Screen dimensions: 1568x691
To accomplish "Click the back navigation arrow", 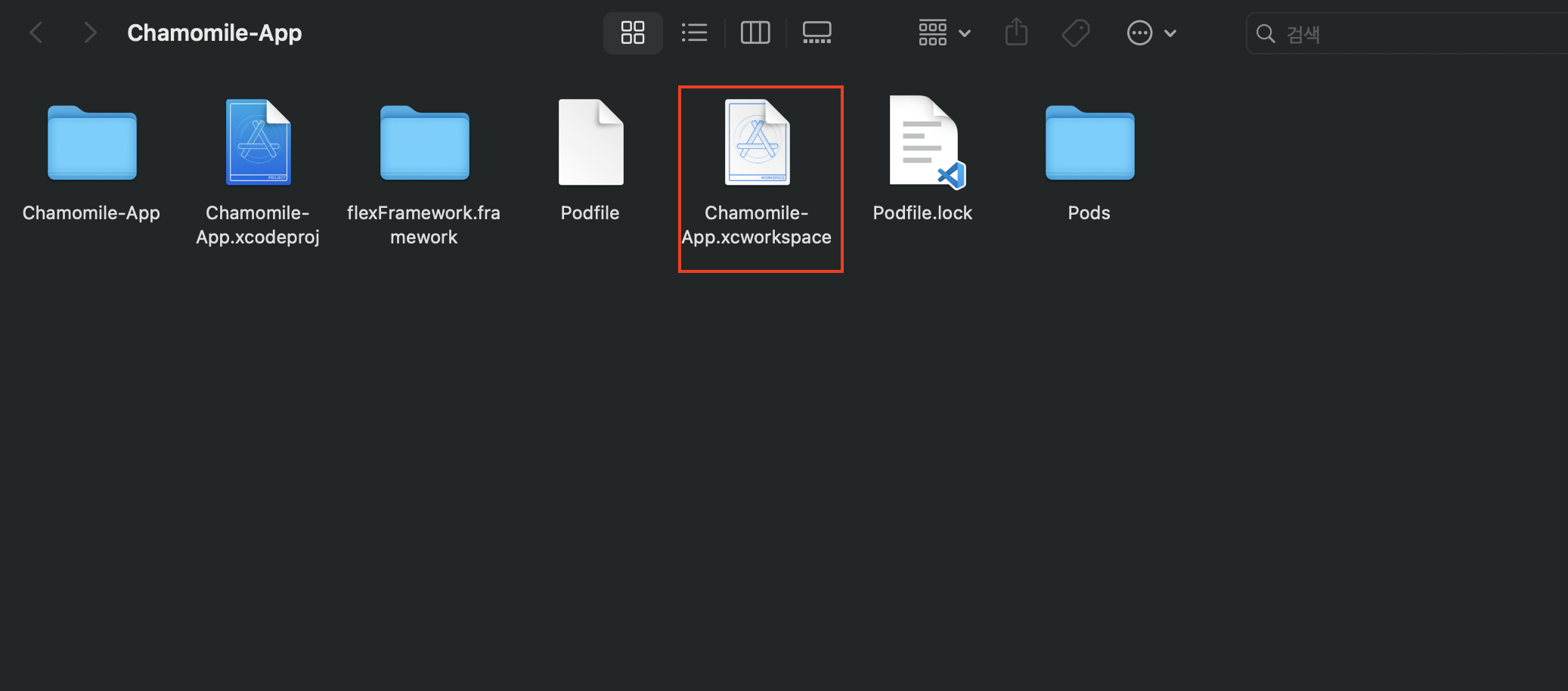I will click(36, 33).
